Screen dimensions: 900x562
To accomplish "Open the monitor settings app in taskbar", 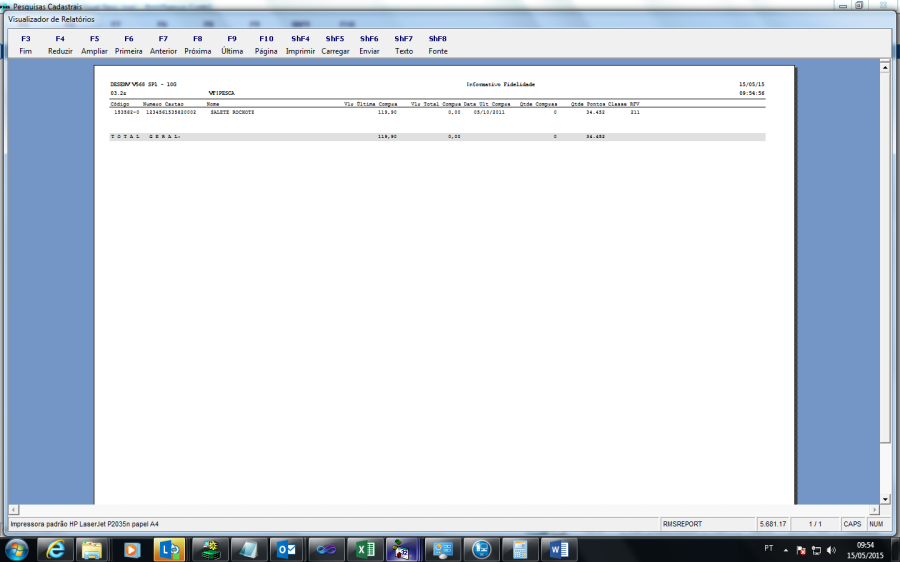I will (x=442, y=550).
